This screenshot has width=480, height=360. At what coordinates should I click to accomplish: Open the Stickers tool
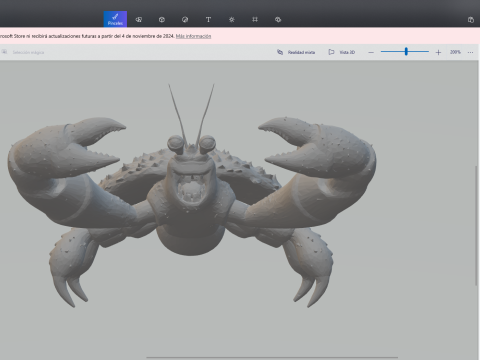[185, 20]
